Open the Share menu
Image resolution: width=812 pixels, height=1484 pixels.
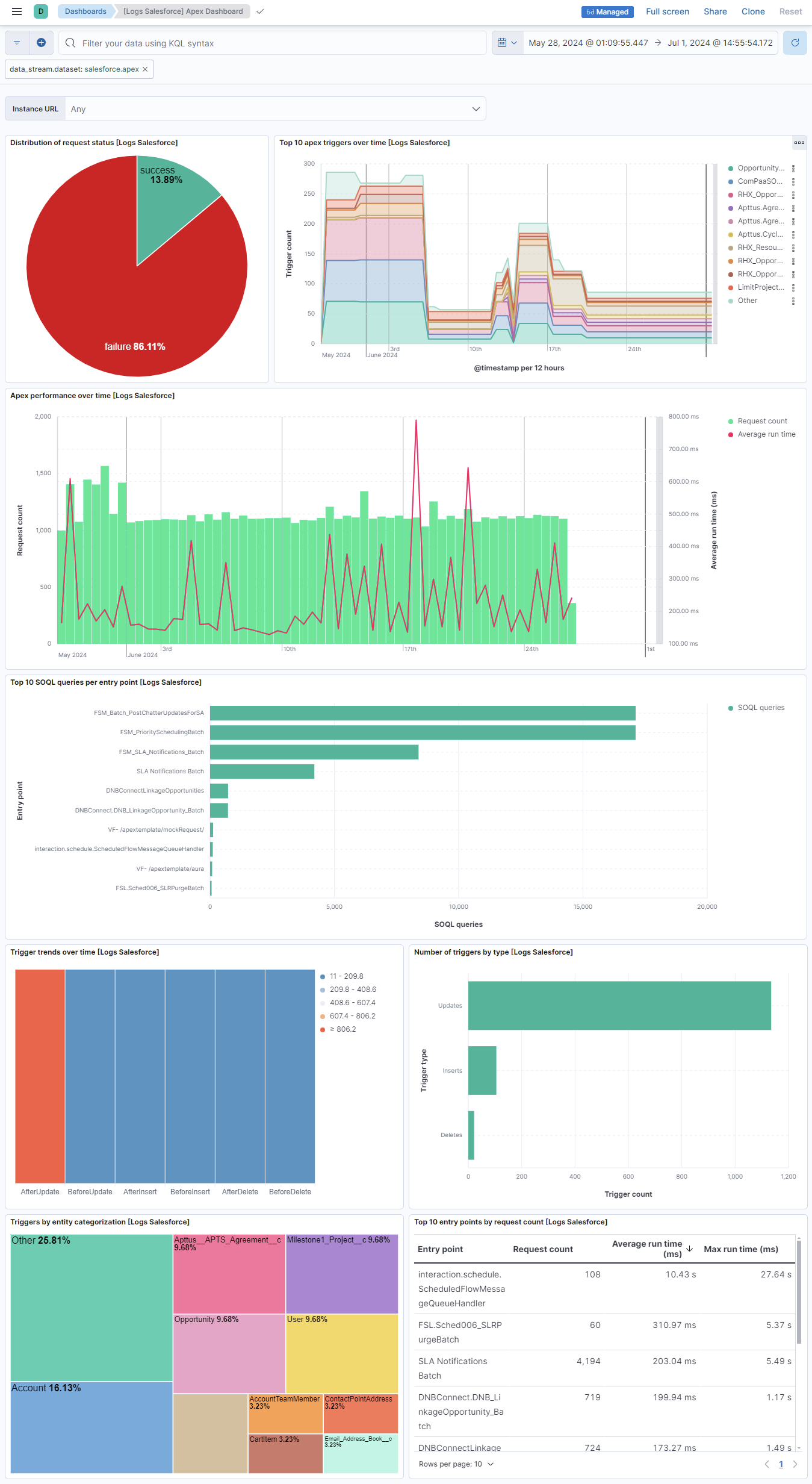[715, 11]
